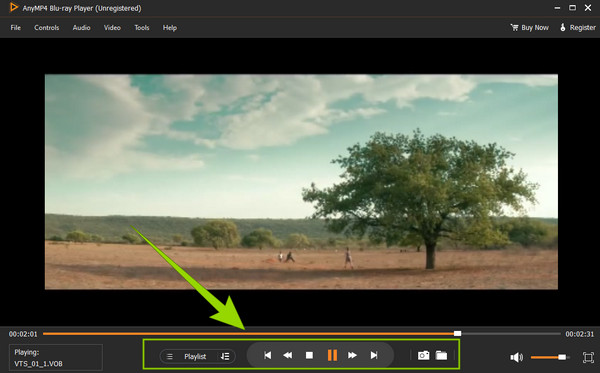Image resolution: width=600 pixels, height=373 pixels.
Task: Click the progress bar handle
Action: tap(457, 334)
